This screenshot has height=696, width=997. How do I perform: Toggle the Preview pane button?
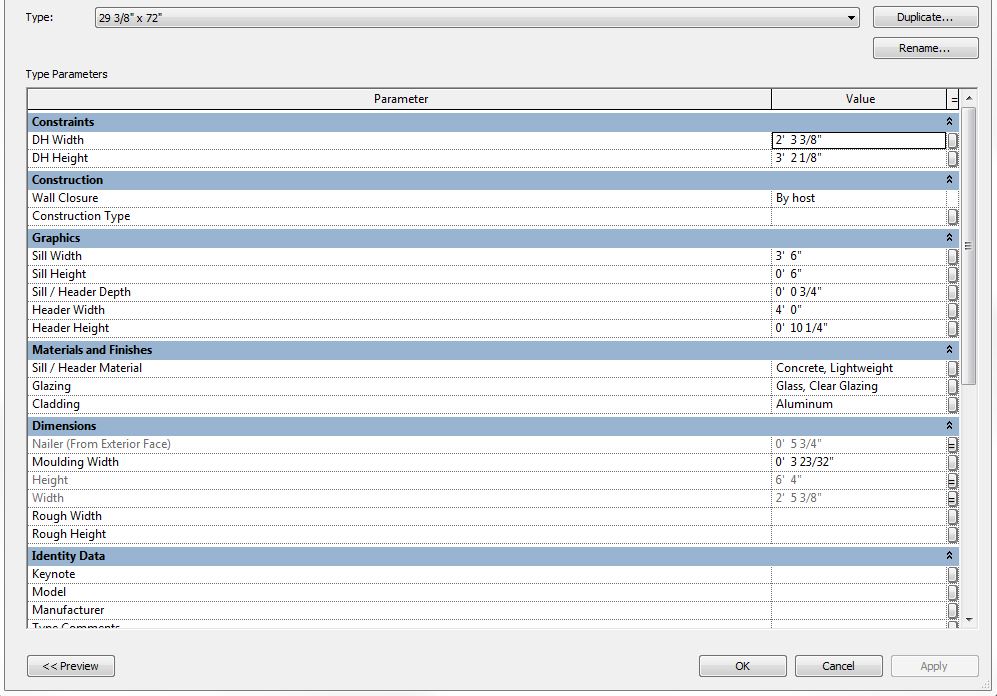[71, 666]
